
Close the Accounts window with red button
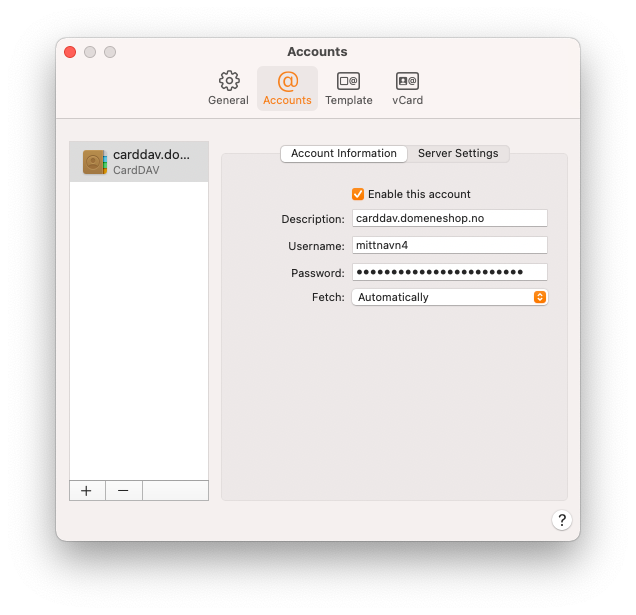pos(70,52)
